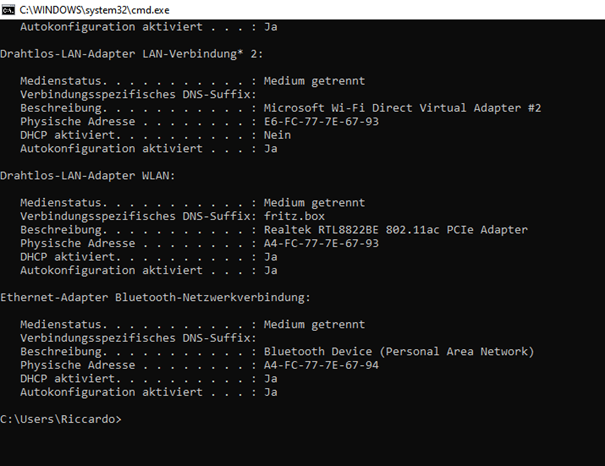Click the Drahtlos-LAN-Adapter LAN-Verbindung* 2 heading

[132, 54]
